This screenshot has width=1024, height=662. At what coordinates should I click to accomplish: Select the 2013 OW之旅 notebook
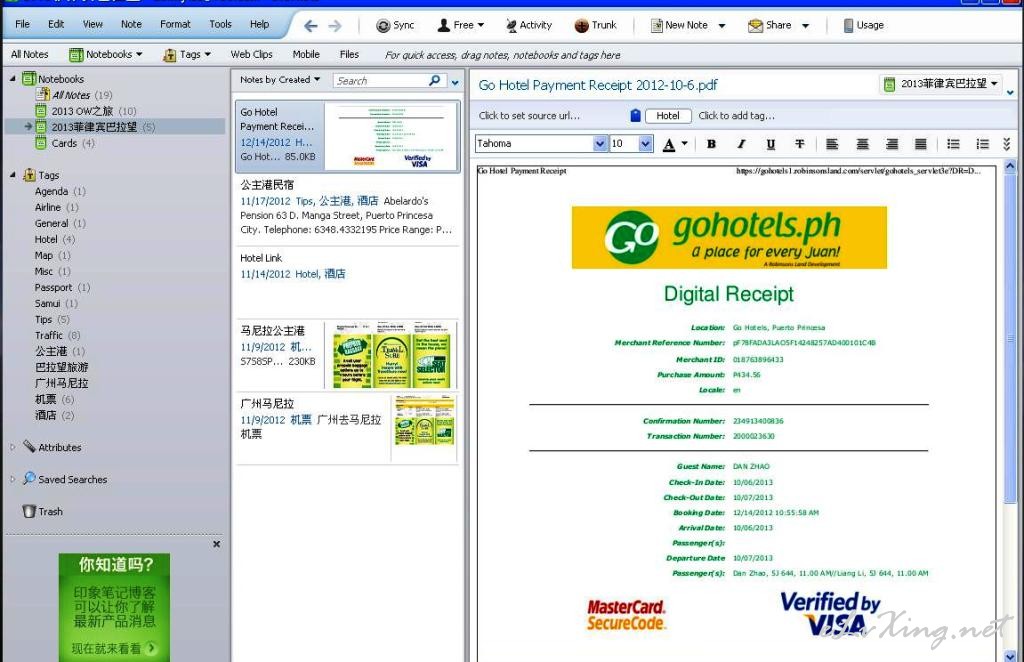pyautogui.click(x=93, y=111)
